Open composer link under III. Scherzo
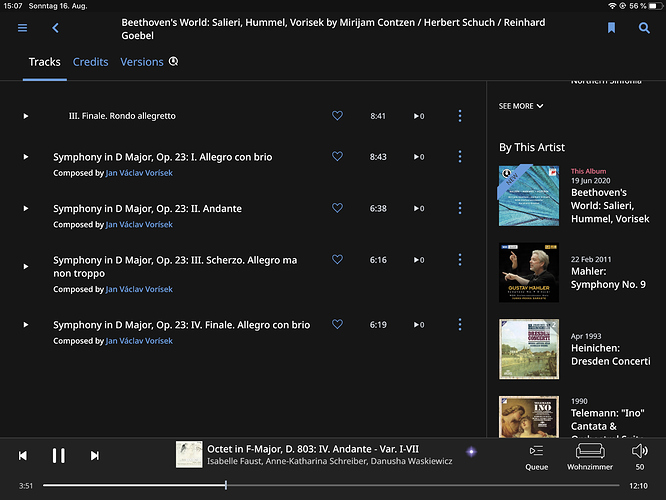The width and height of the screenshot is (666, 500). [139, 289]
